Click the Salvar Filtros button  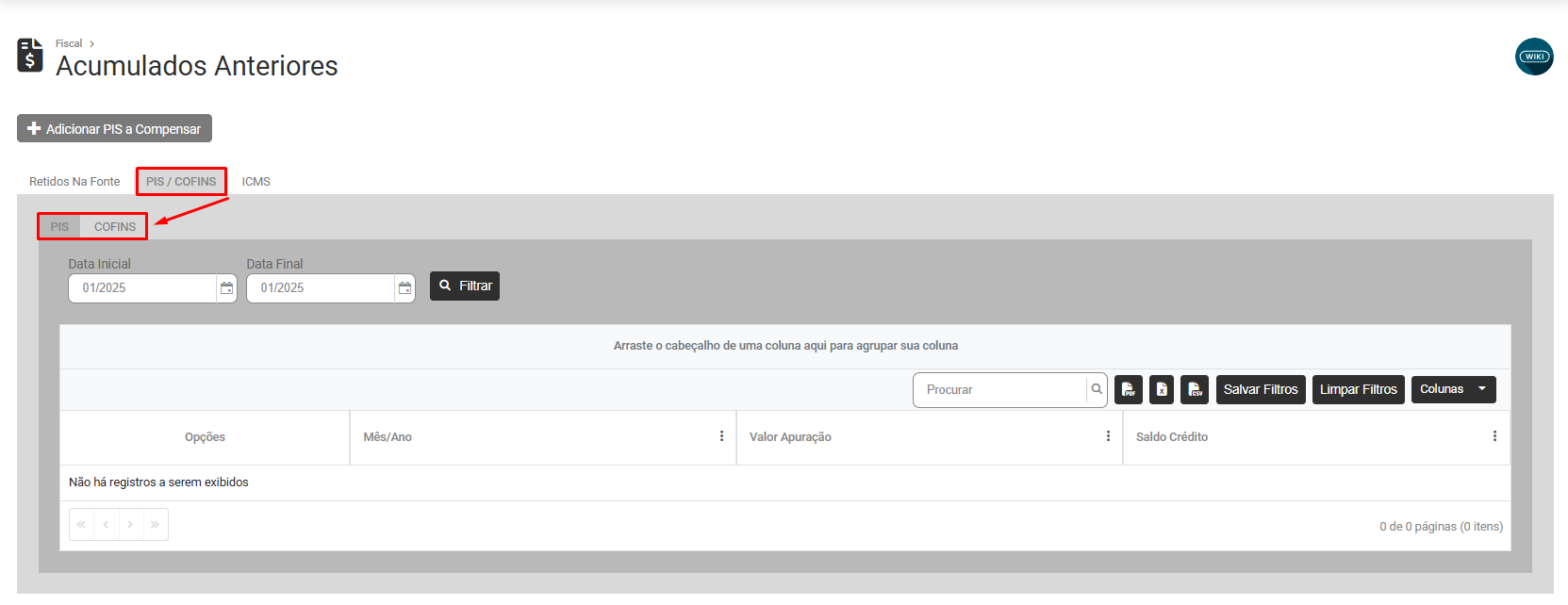click(x=1260, y=390)
